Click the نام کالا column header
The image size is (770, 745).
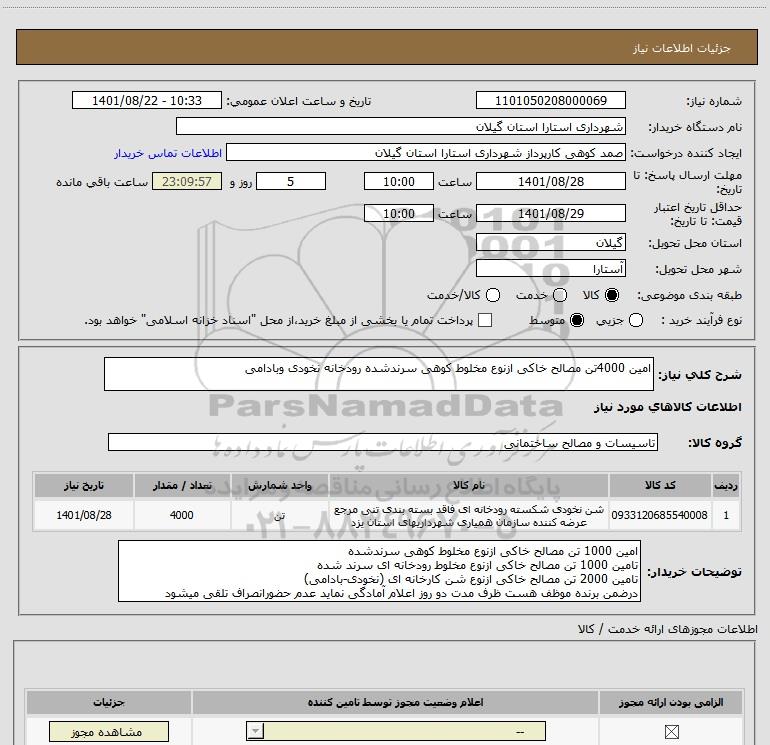click(x=468, y=485)
